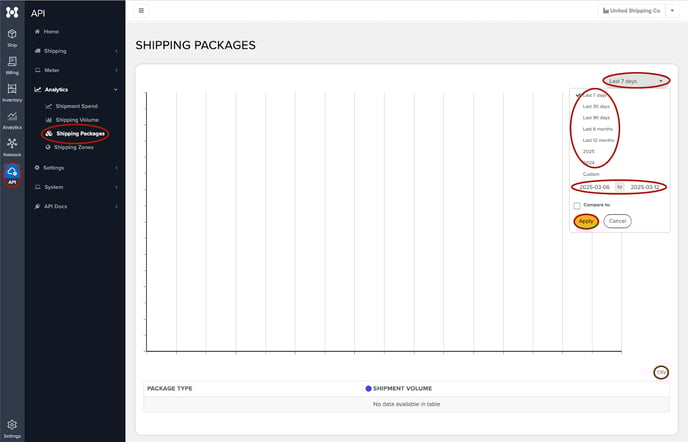Open the Billing icon in left rail
Screen dimensions: 688x442
tap(12, 65)
